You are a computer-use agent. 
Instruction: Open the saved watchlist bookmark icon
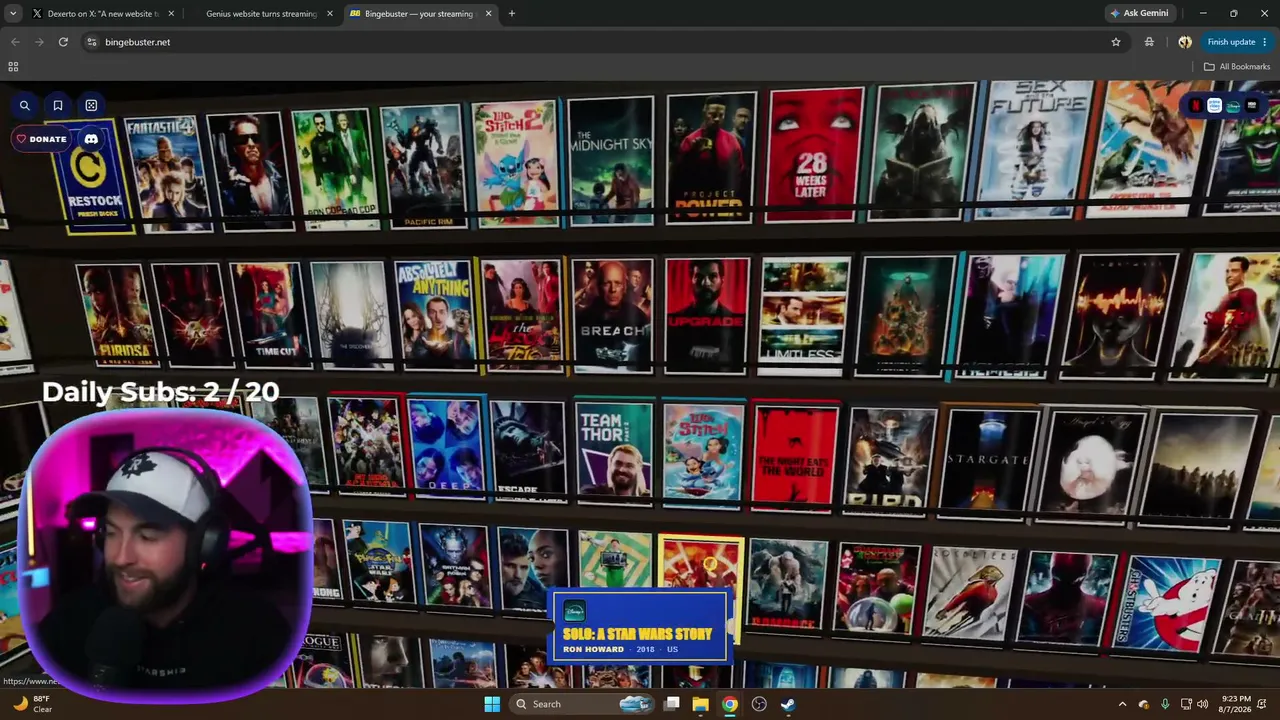click(58, 105)
